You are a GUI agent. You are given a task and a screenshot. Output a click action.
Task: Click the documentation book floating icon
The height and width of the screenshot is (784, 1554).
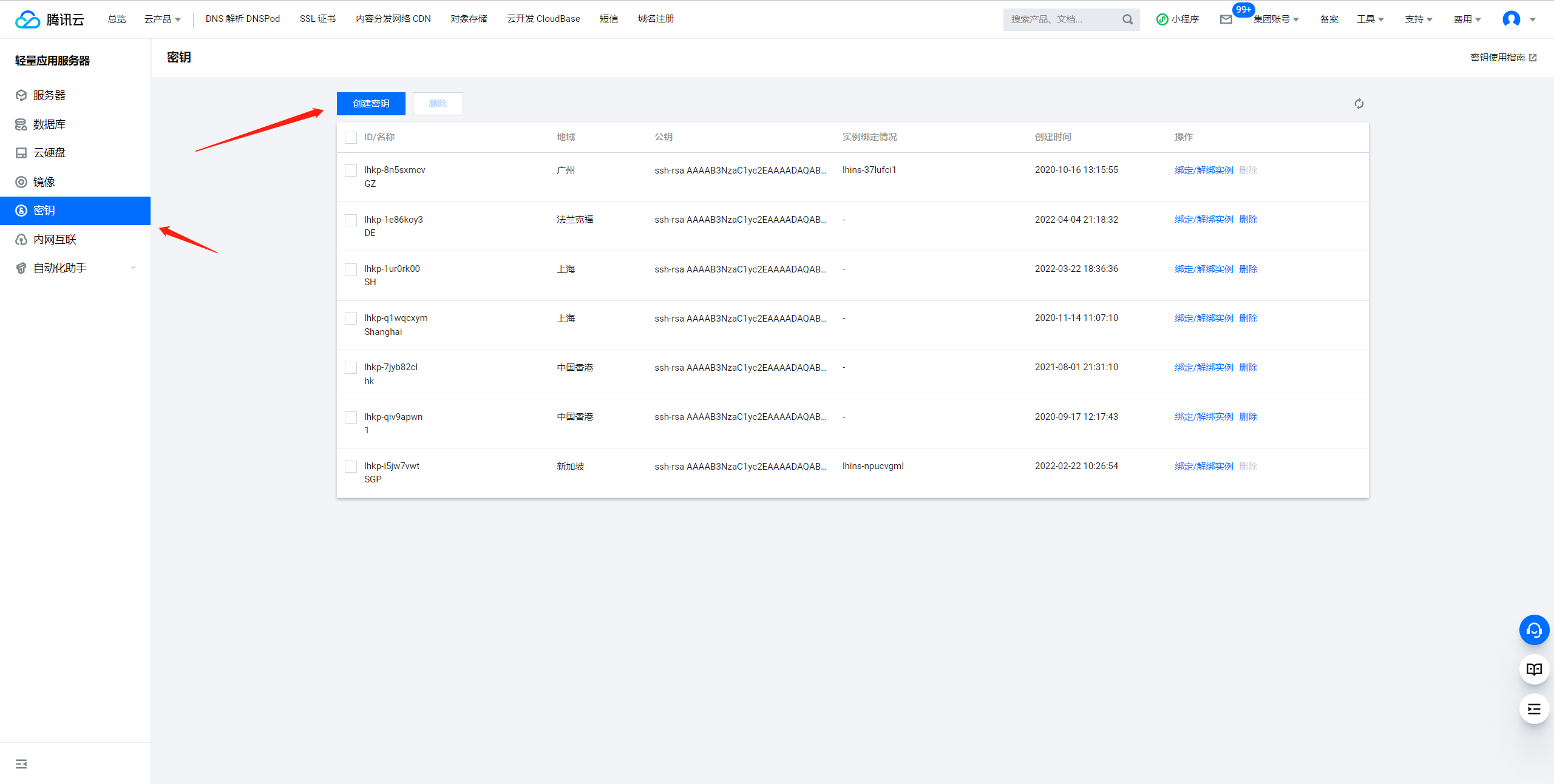[1533, 669]
